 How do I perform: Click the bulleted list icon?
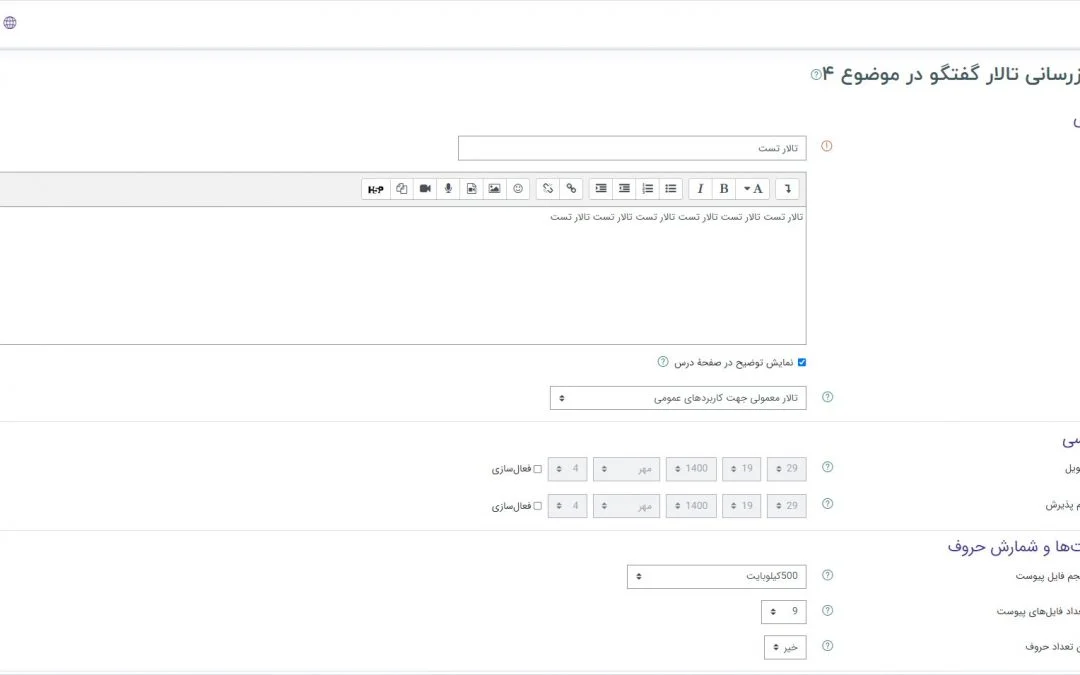coord(671,188)
